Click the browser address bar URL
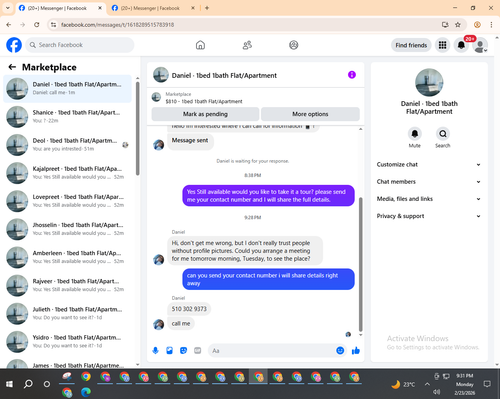Screen dimensions: 500x399 [117, 25]
